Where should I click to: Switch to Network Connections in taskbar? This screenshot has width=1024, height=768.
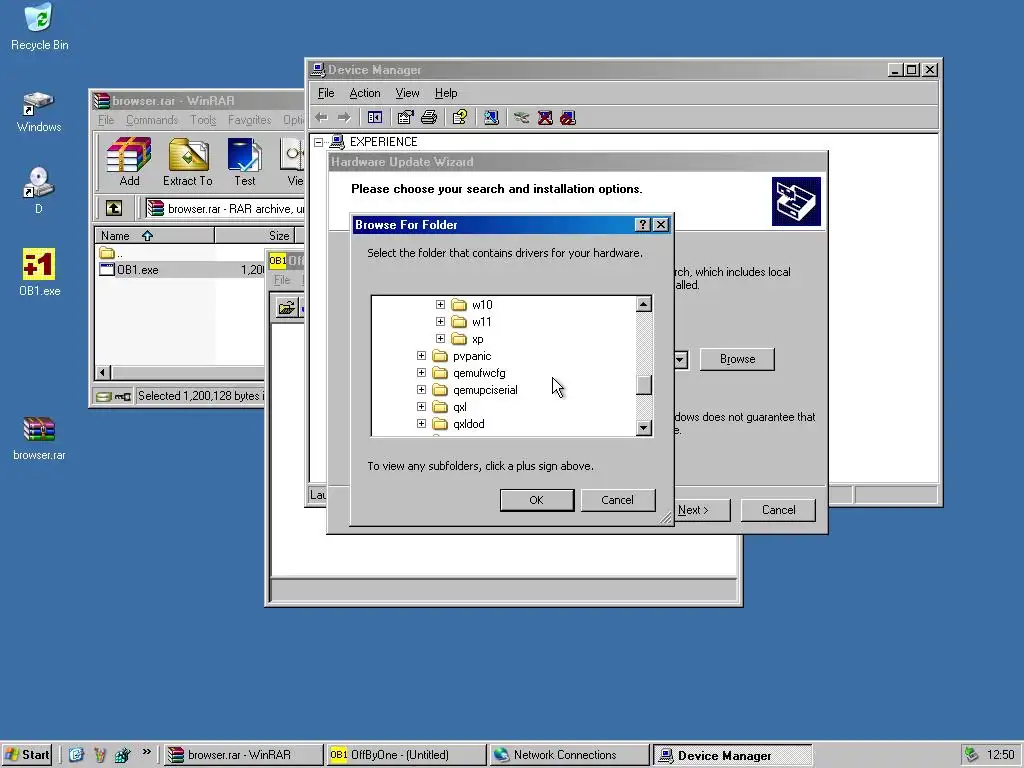point(569,754)
